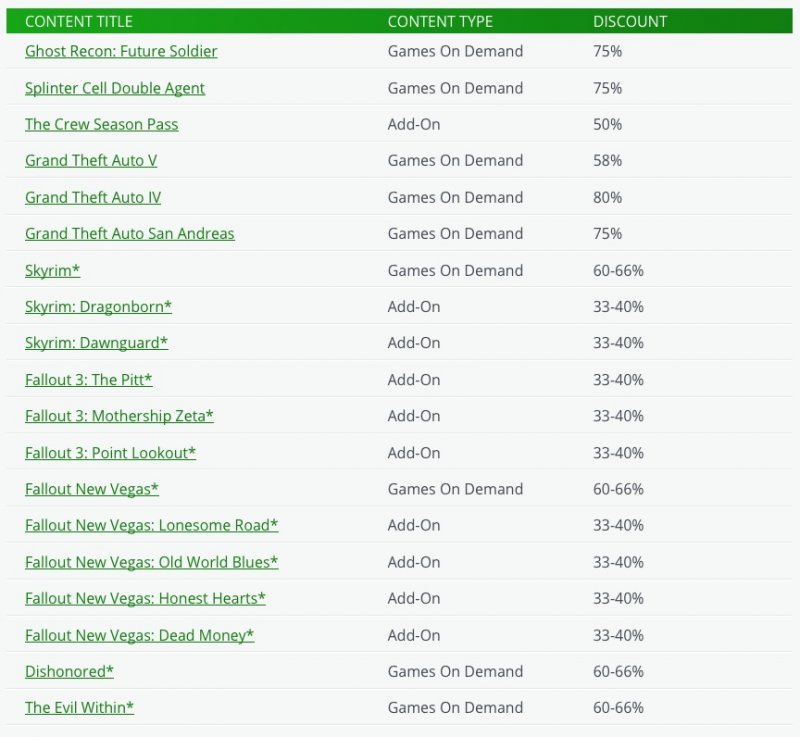Open The Crew Season Pass link
800x737 pixels.
click(x=102, y=124)
